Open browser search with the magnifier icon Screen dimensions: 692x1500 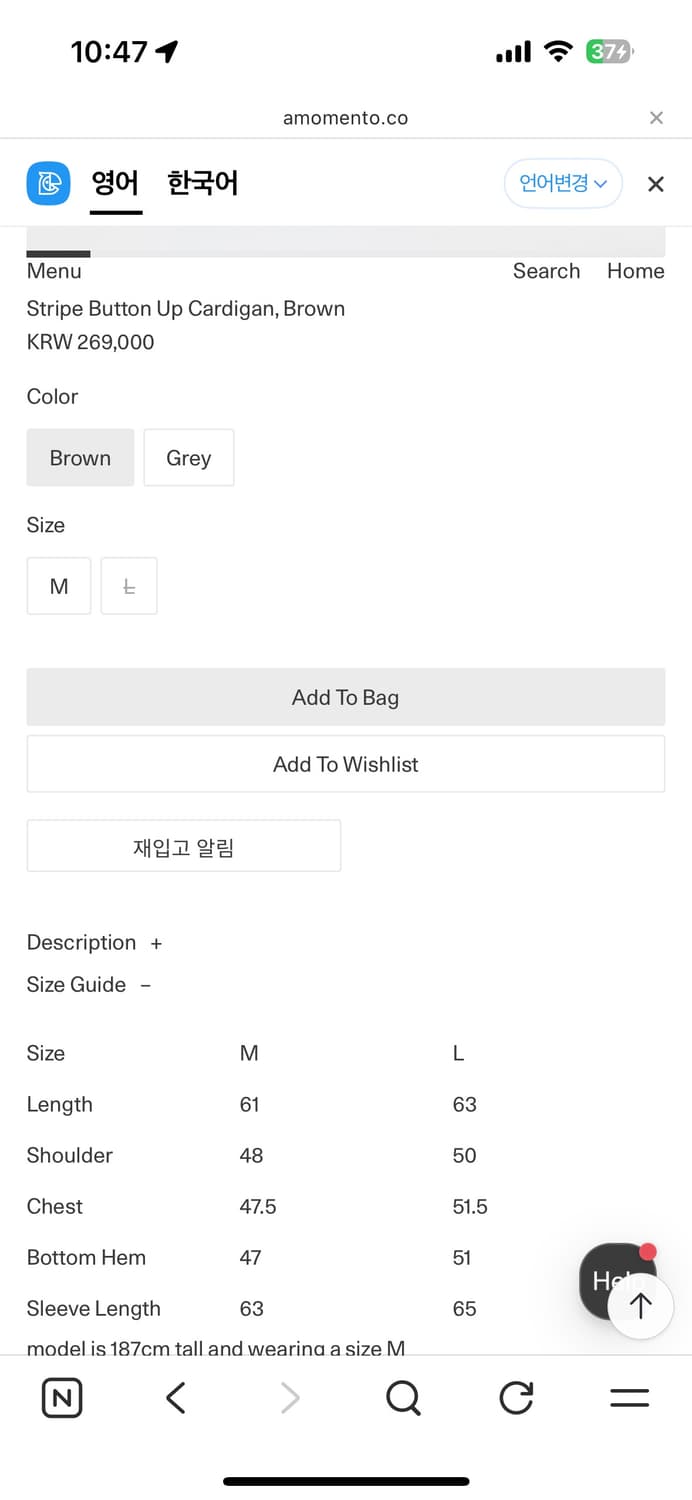pos(403,1398)
